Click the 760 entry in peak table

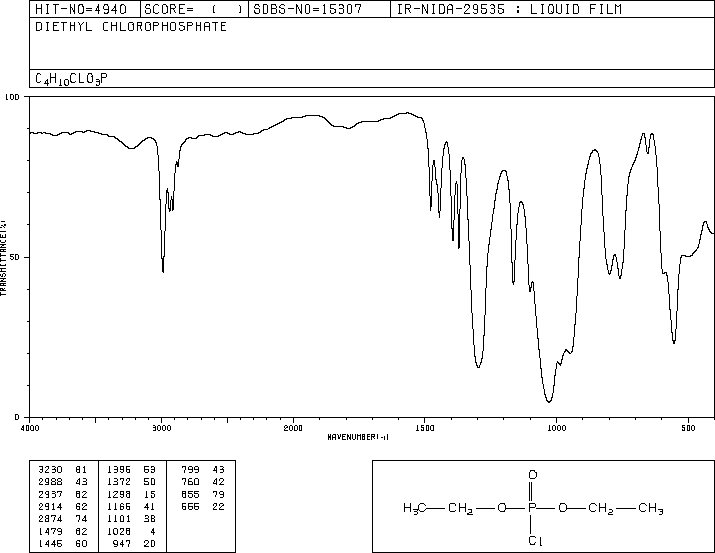(190, 482)
